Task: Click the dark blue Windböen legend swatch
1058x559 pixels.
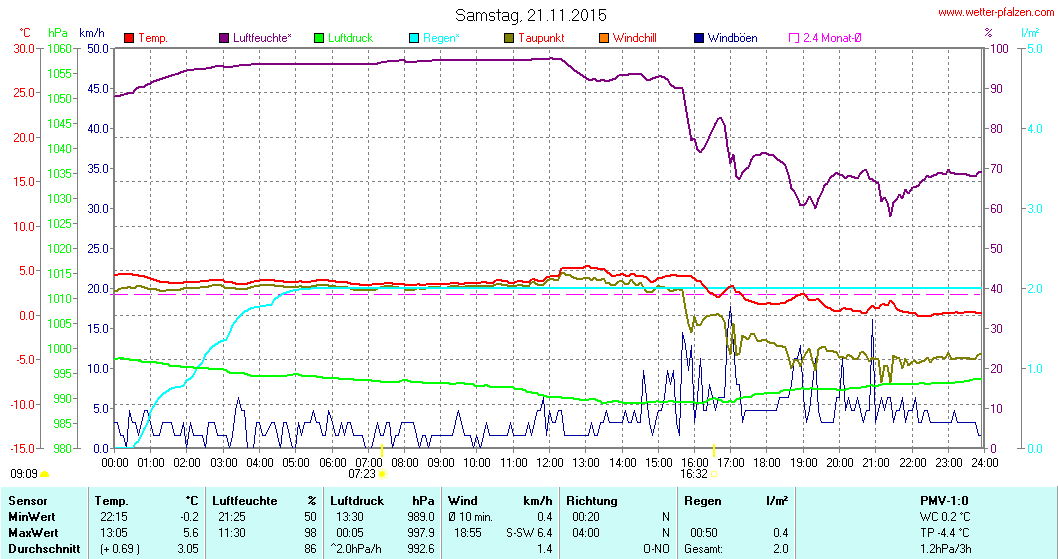Action: point(699,38)
